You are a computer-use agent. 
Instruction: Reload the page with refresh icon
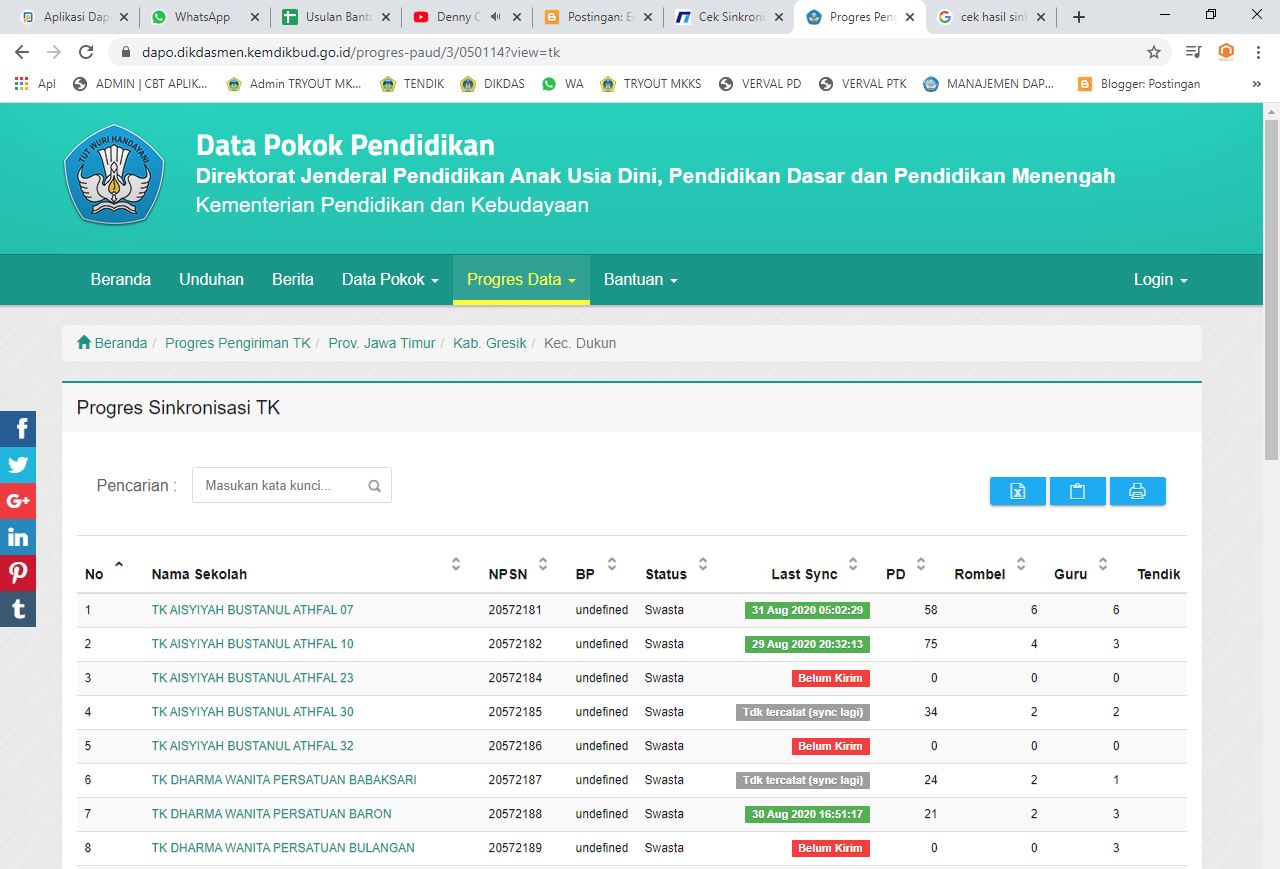(86, 52)
